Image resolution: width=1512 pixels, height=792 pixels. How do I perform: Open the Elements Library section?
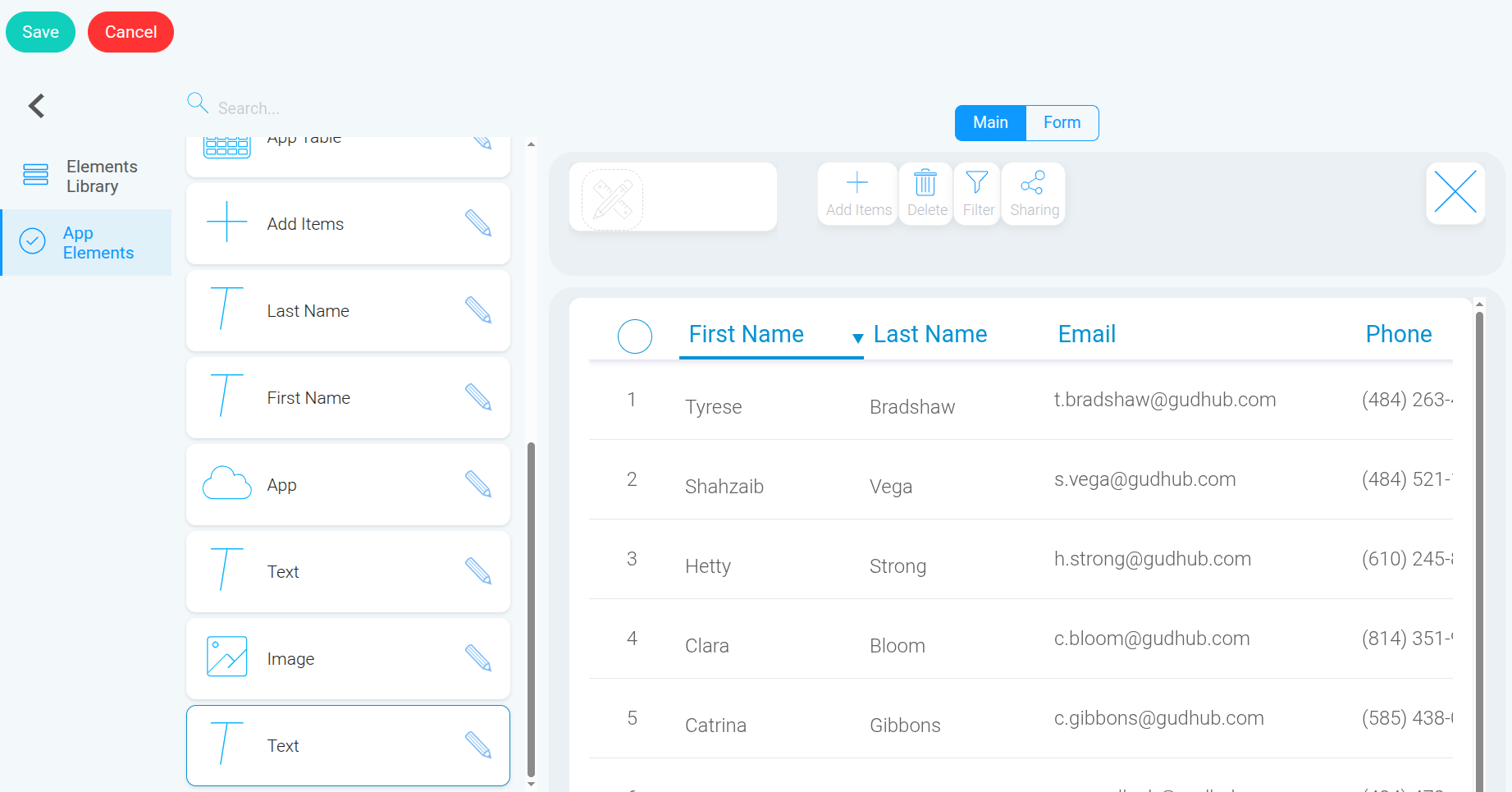click(x=85, y=176)
